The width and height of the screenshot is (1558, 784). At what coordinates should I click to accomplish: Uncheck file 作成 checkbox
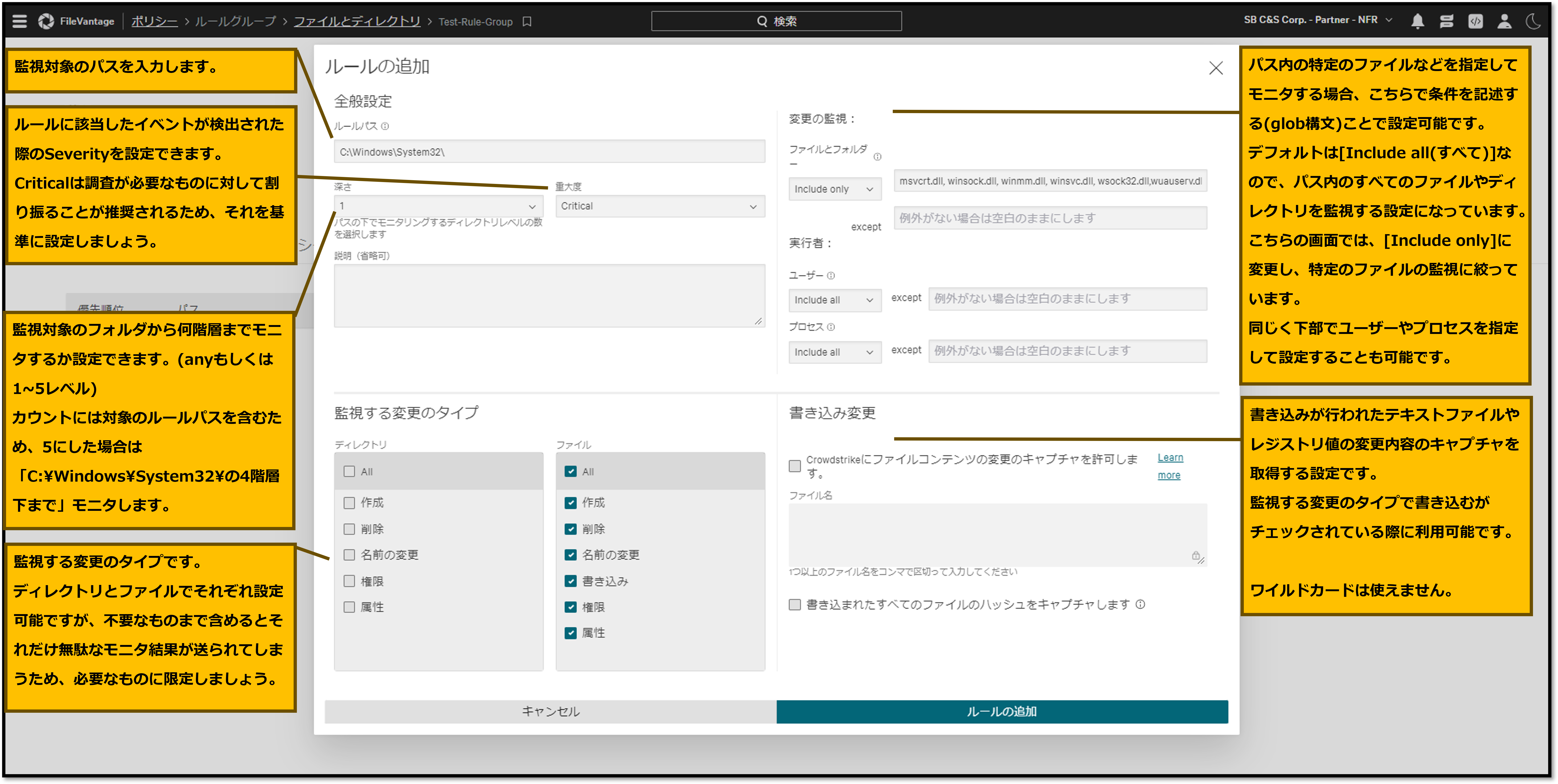(x=570, y=503)
